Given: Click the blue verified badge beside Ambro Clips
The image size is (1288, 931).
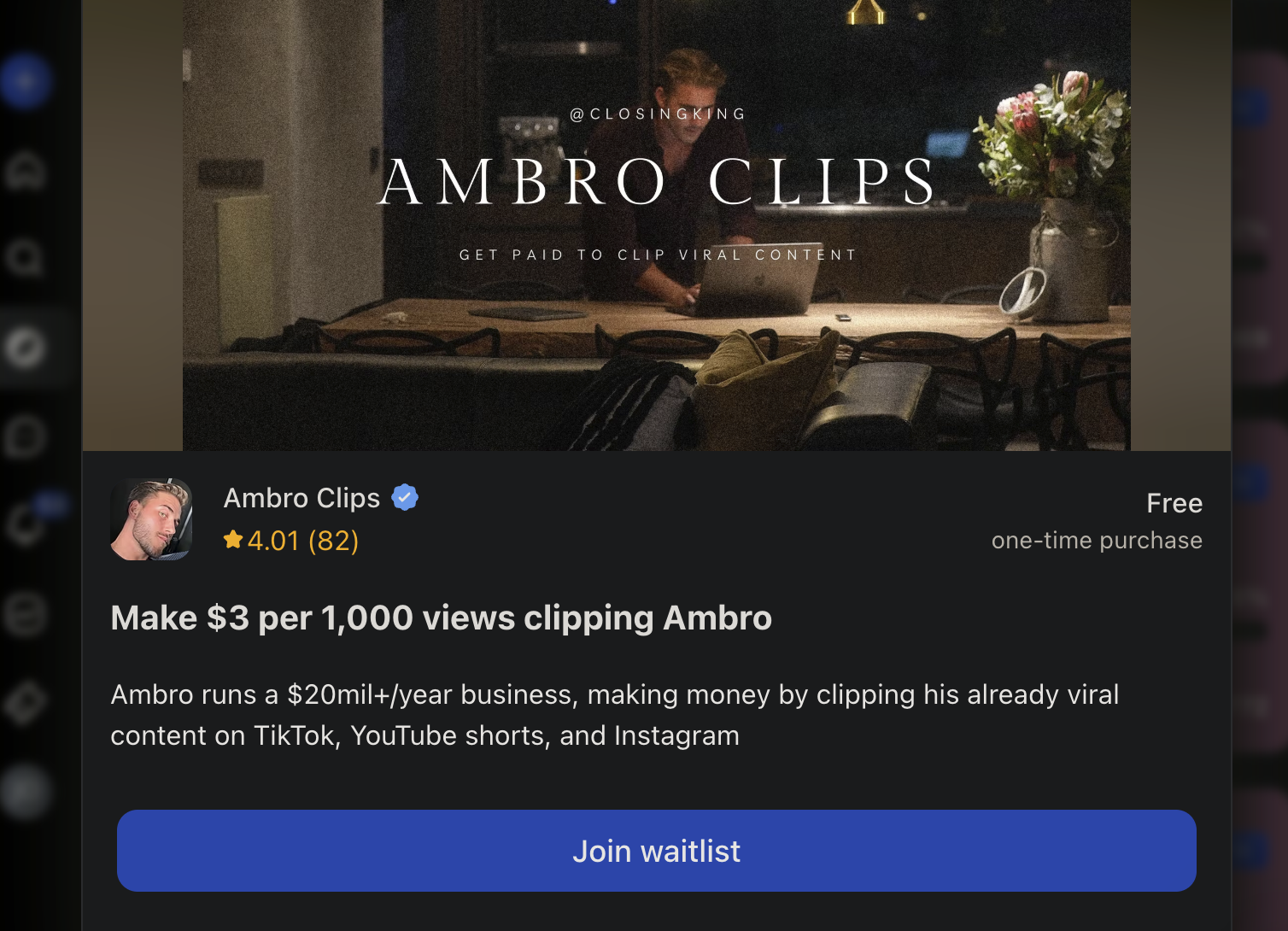Looking at the screenshot, I should point(405,497).
